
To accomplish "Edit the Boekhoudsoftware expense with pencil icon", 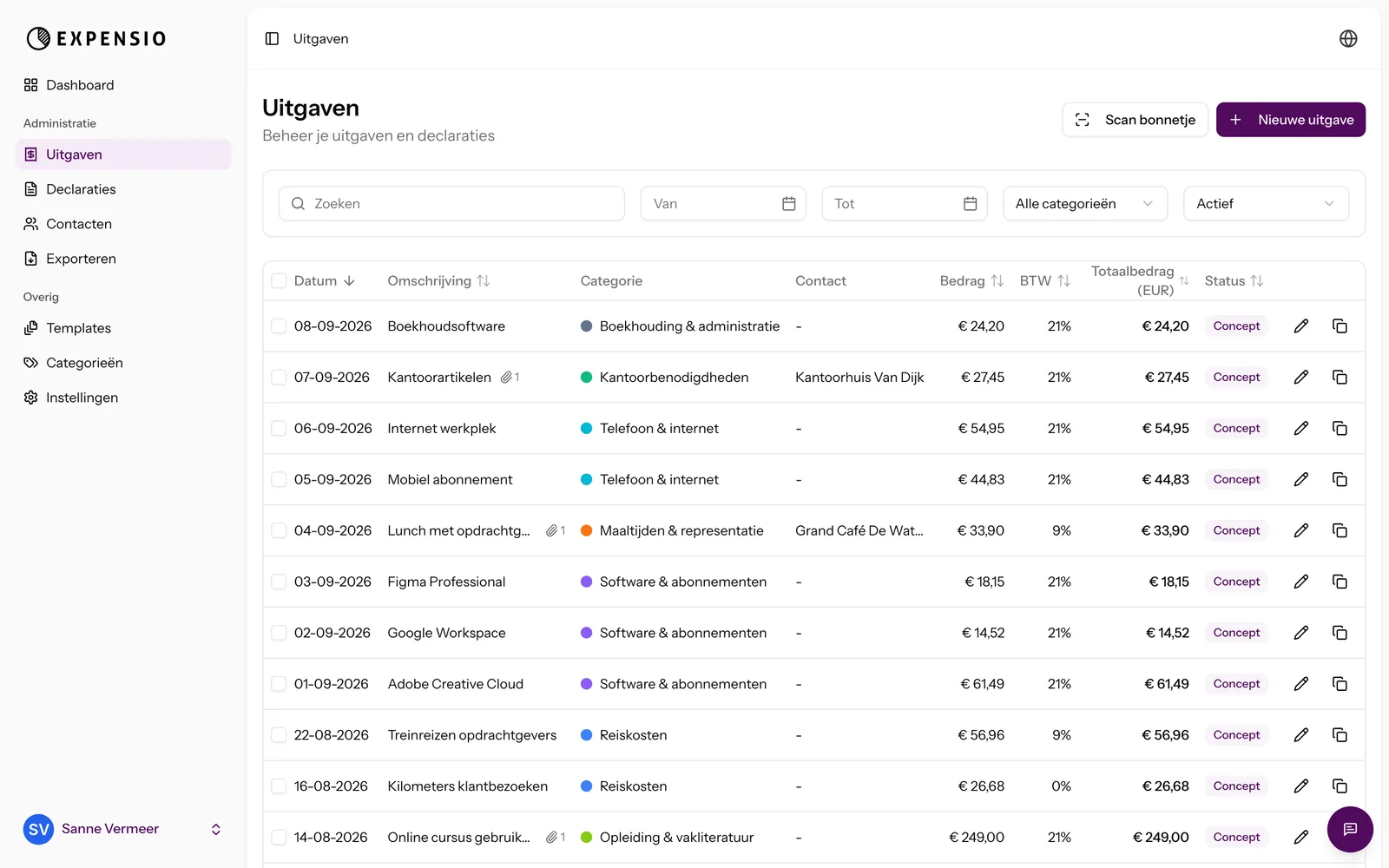I will [x=1300, y=326].
